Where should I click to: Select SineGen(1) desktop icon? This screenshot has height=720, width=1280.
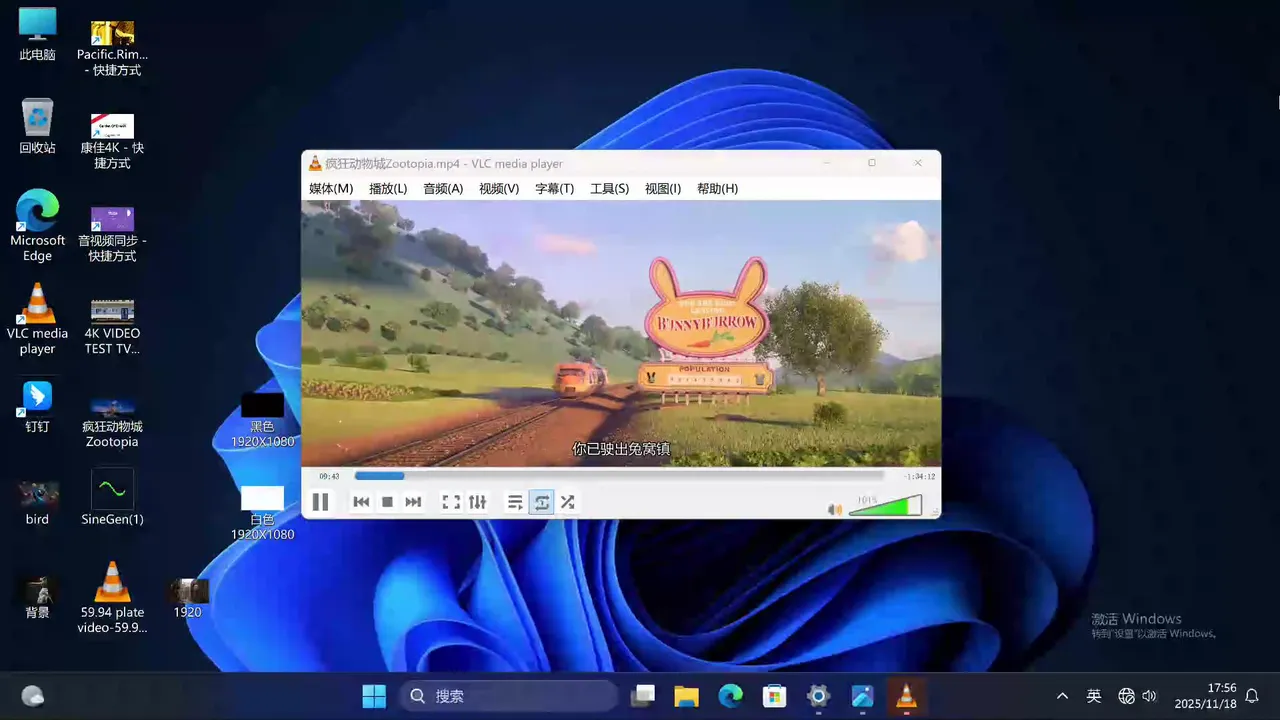tap(112, 498)
